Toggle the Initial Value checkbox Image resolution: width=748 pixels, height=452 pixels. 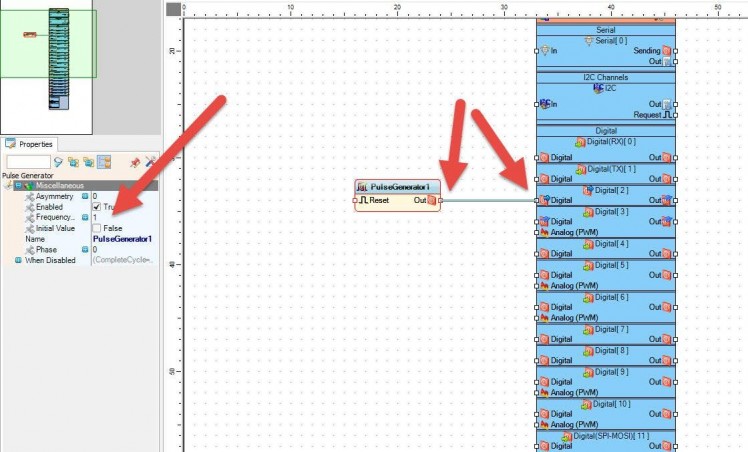pyautogui.click(x=97, y=228)
